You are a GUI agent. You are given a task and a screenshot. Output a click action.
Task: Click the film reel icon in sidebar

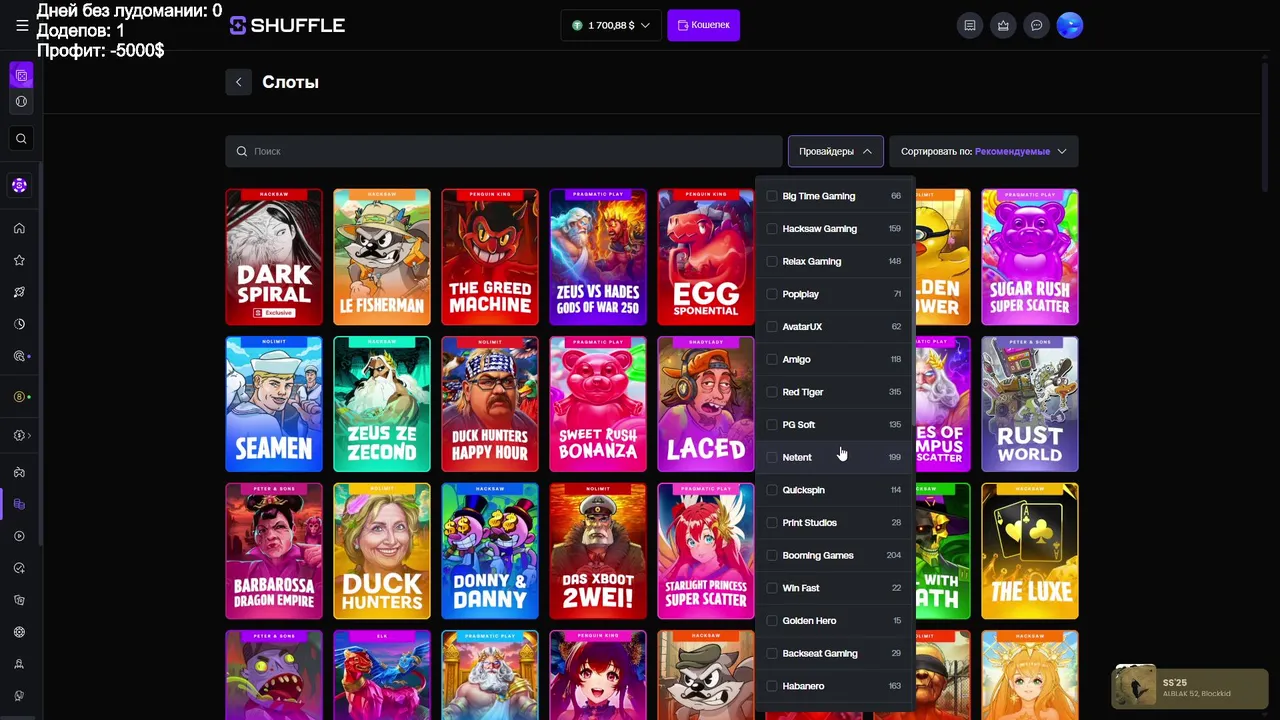tap(19, 632)
